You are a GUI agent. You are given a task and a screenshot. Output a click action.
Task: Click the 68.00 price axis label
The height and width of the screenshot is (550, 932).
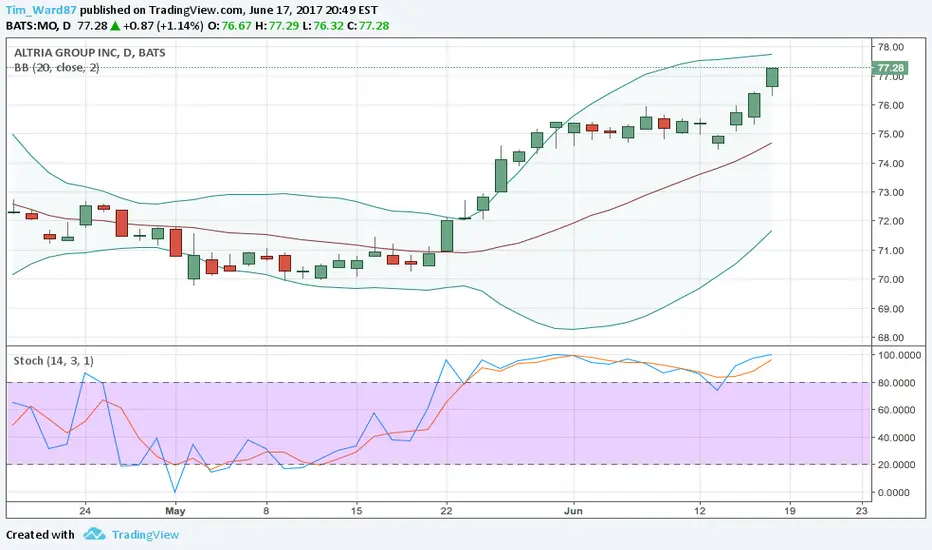point(890,338)
